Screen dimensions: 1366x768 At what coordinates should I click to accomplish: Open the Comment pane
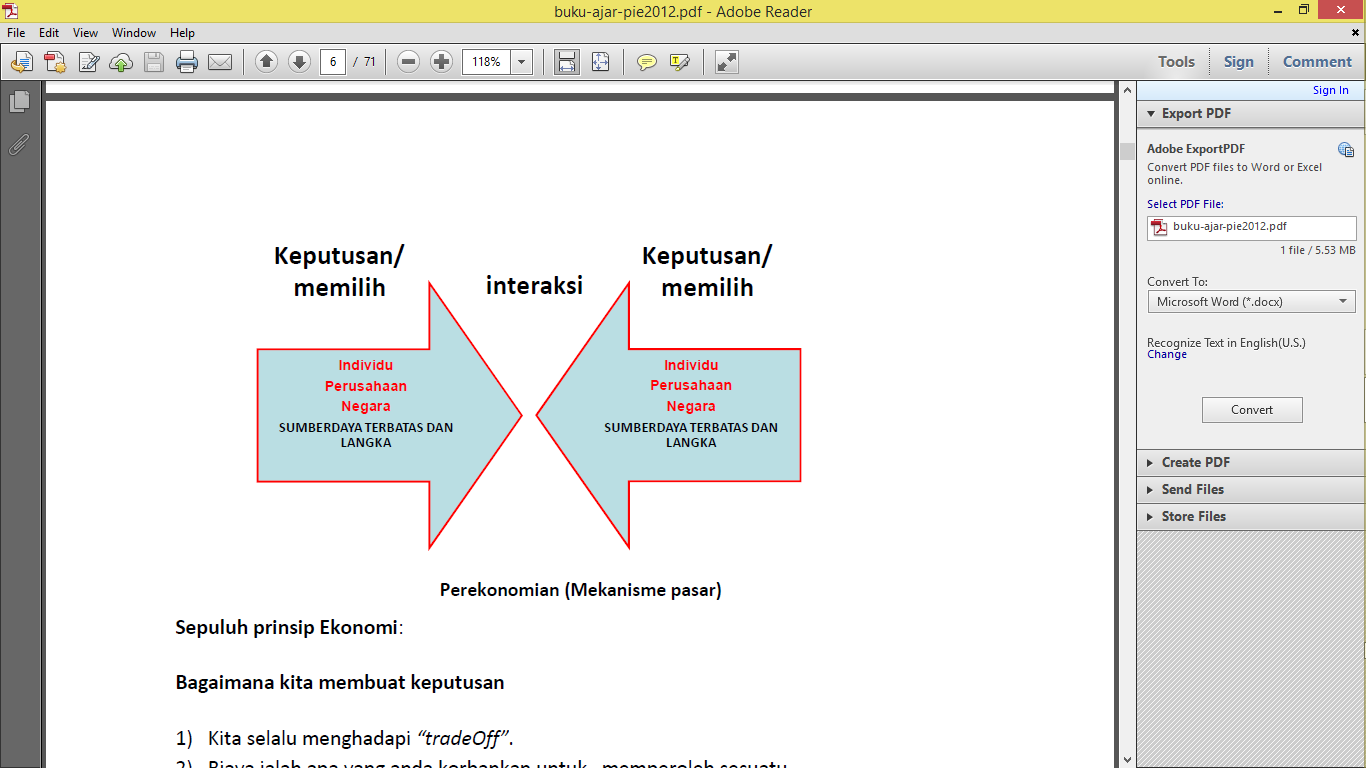pyautogui.click(x=1317, y=62)
